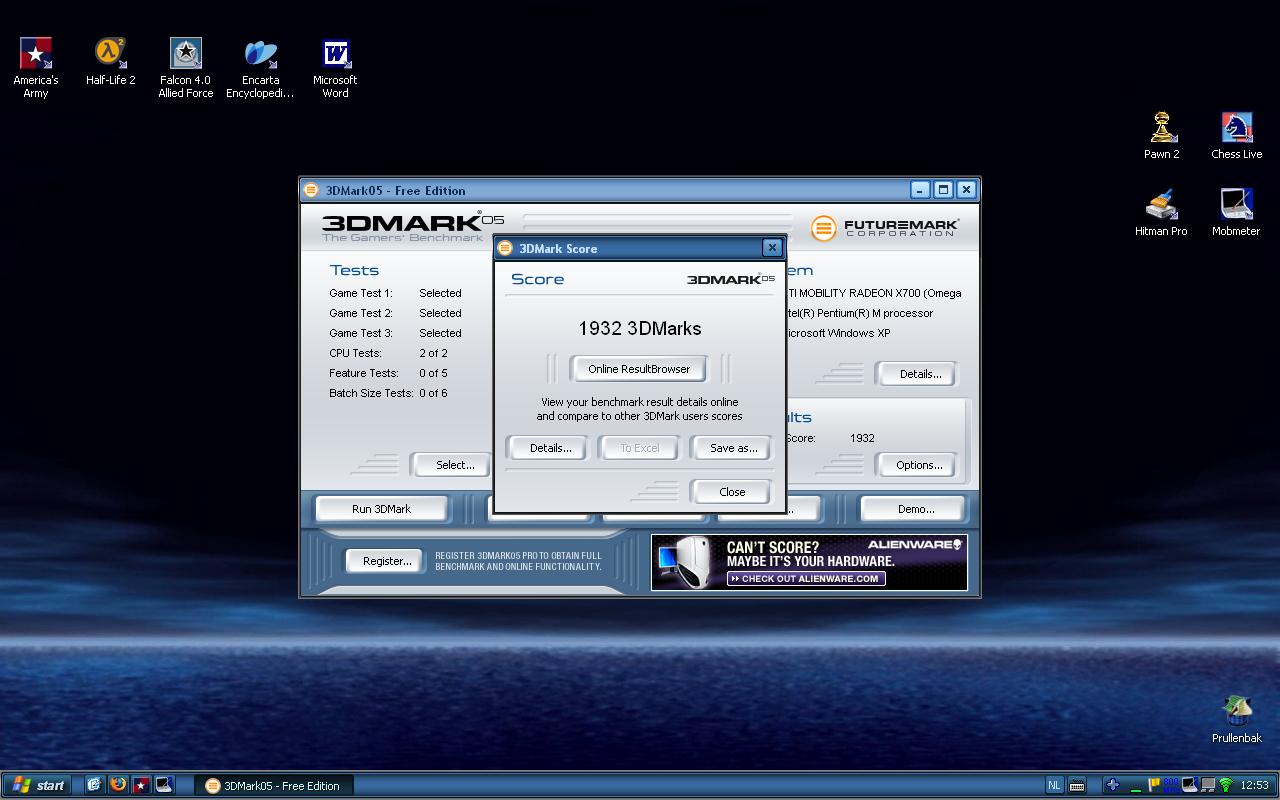Screen dimensions: 1280x800
Task: Click the 3DMark05 title bar icon
Action: pyautogui.click(x=311, y=190)
